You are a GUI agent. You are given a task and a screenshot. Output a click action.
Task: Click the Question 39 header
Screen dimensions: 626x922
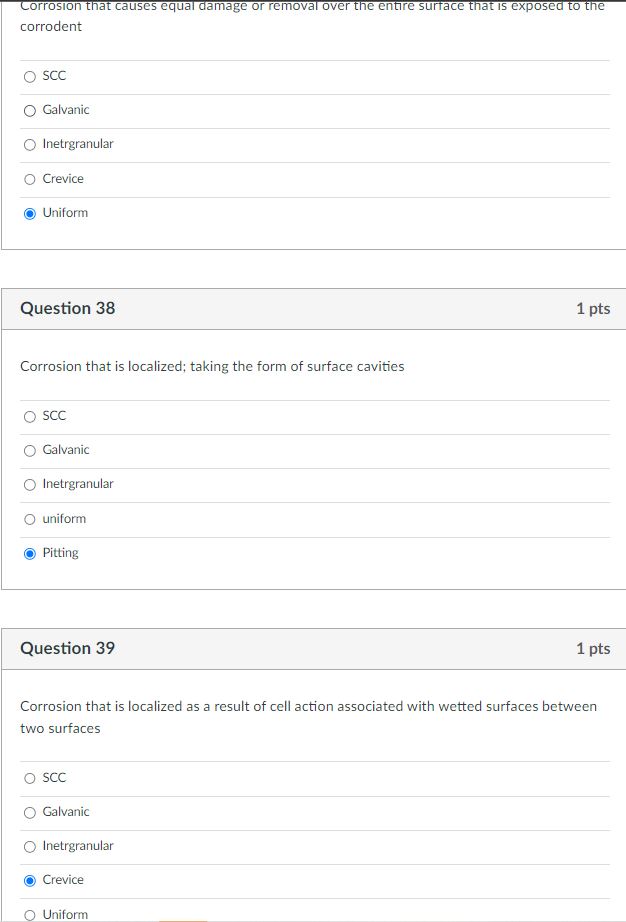pyautogui.click(x=68, y=648)
